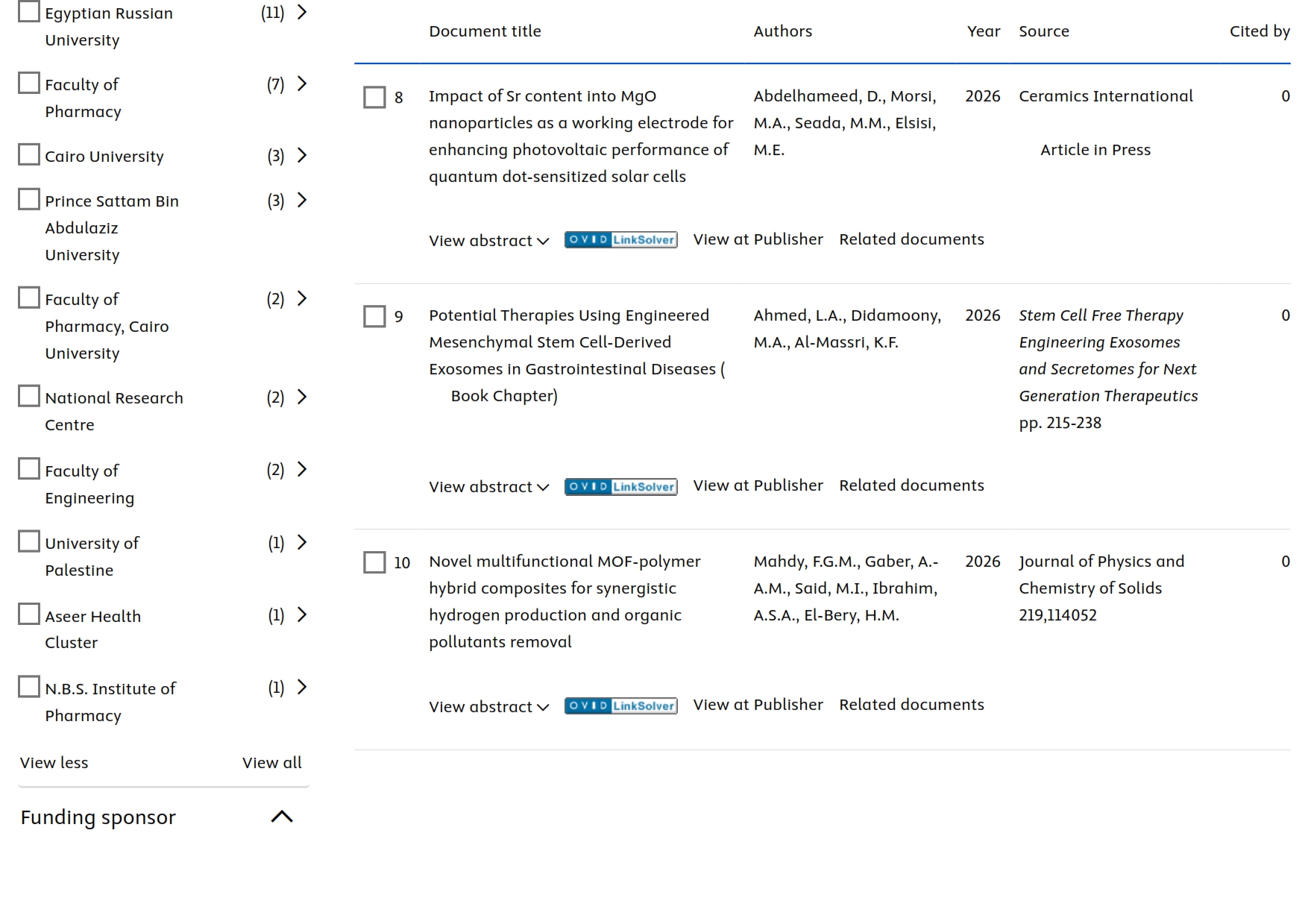Click OVID LinkSolver icon for document 8

(x=620, y=239)
